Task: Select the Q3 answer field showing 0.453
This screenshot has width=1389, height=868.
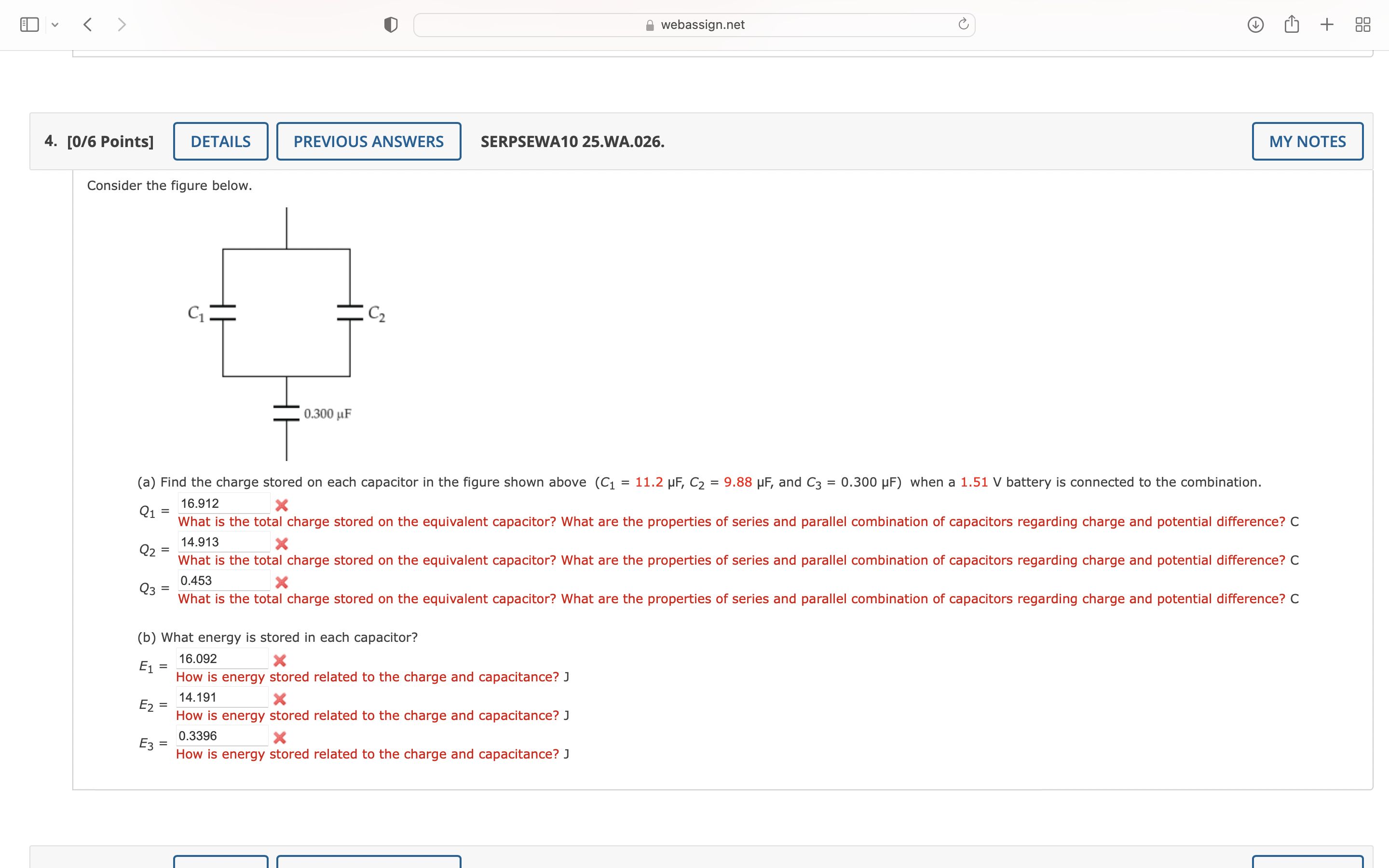Action: coord(224,581)
